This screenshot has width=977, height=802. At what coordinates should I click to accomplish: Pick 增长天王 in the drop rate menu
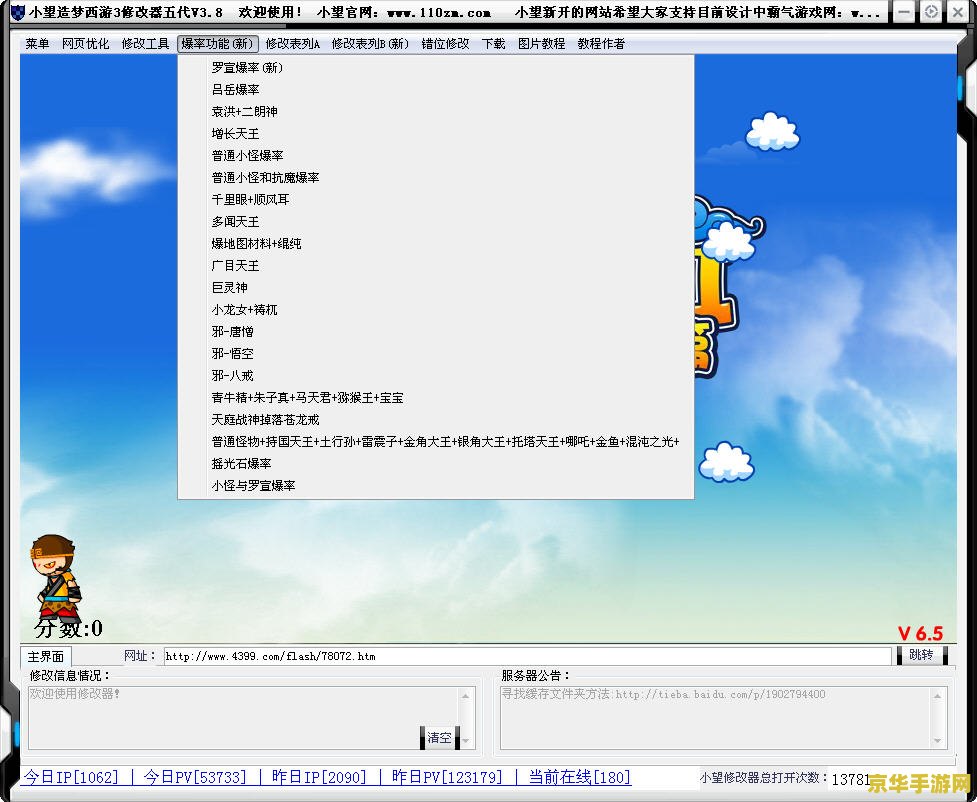pos(436,133)
